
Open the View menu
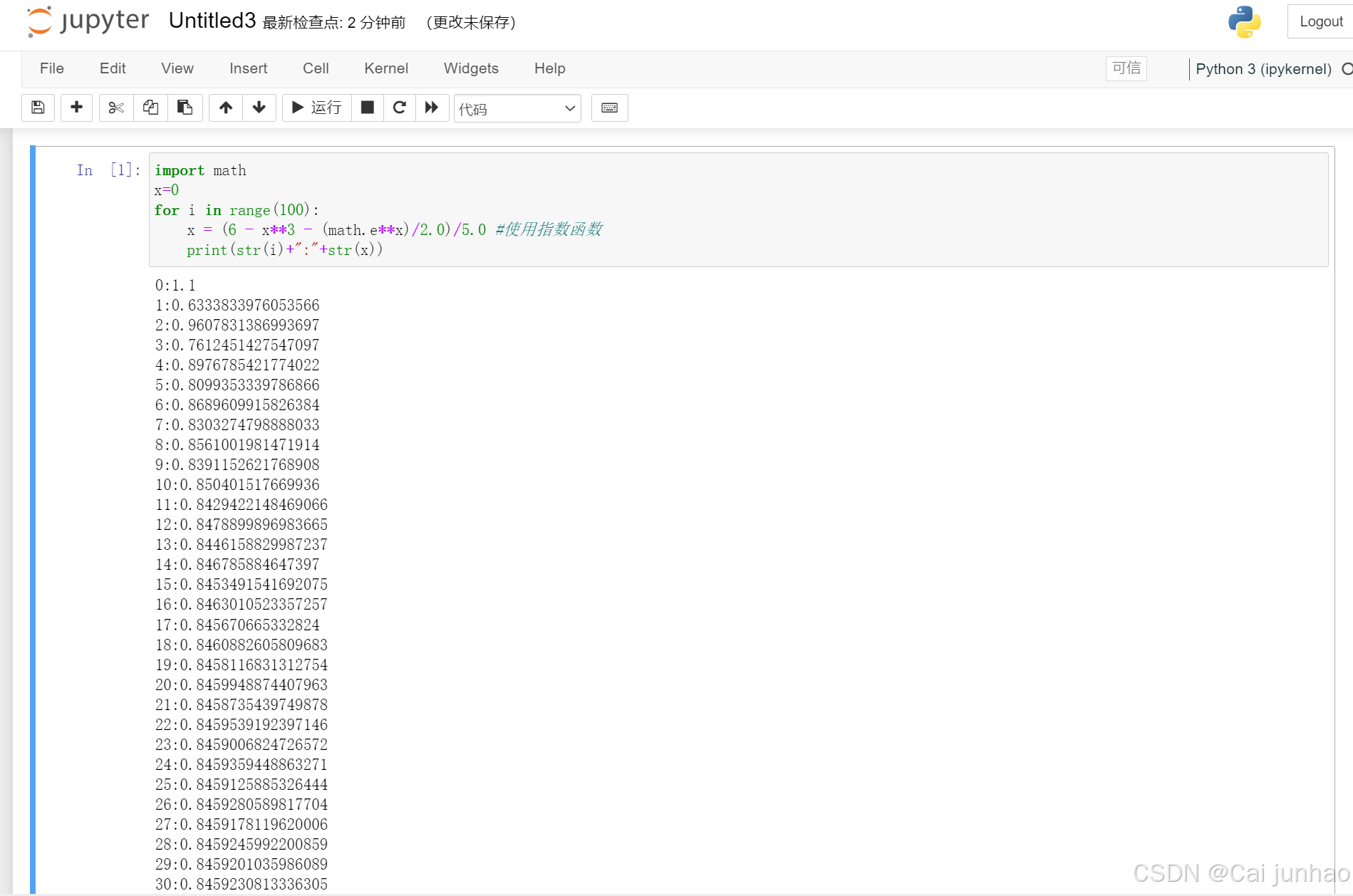coord(177,68)
